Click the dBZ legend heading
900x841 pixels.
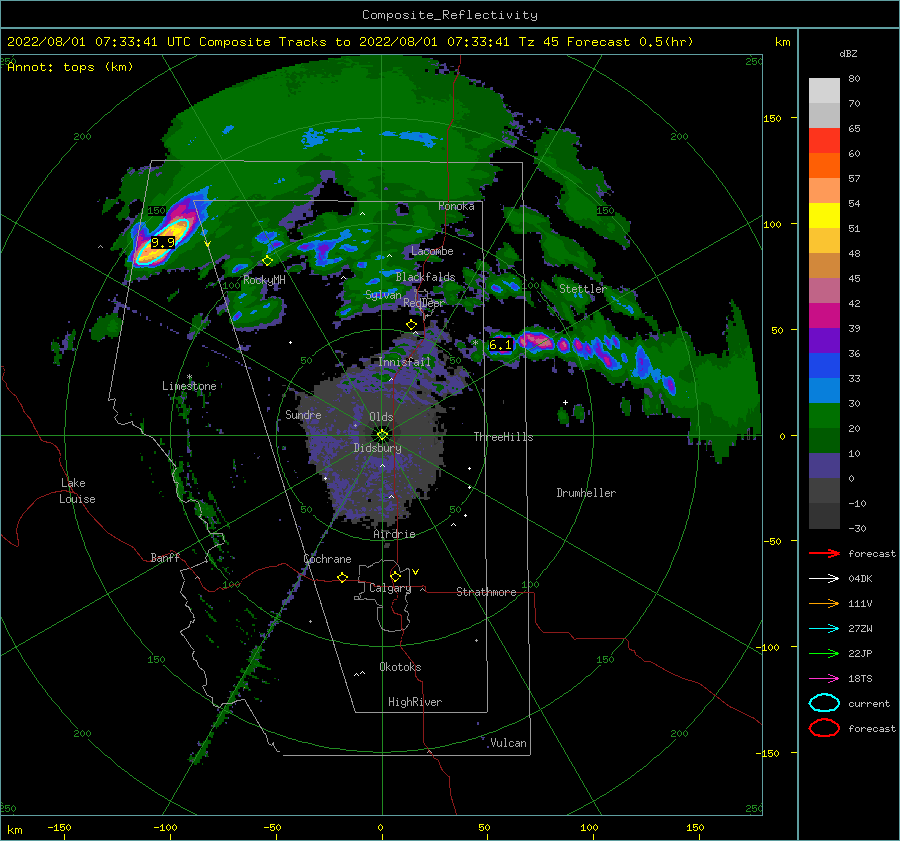click(x=848, y=53)
